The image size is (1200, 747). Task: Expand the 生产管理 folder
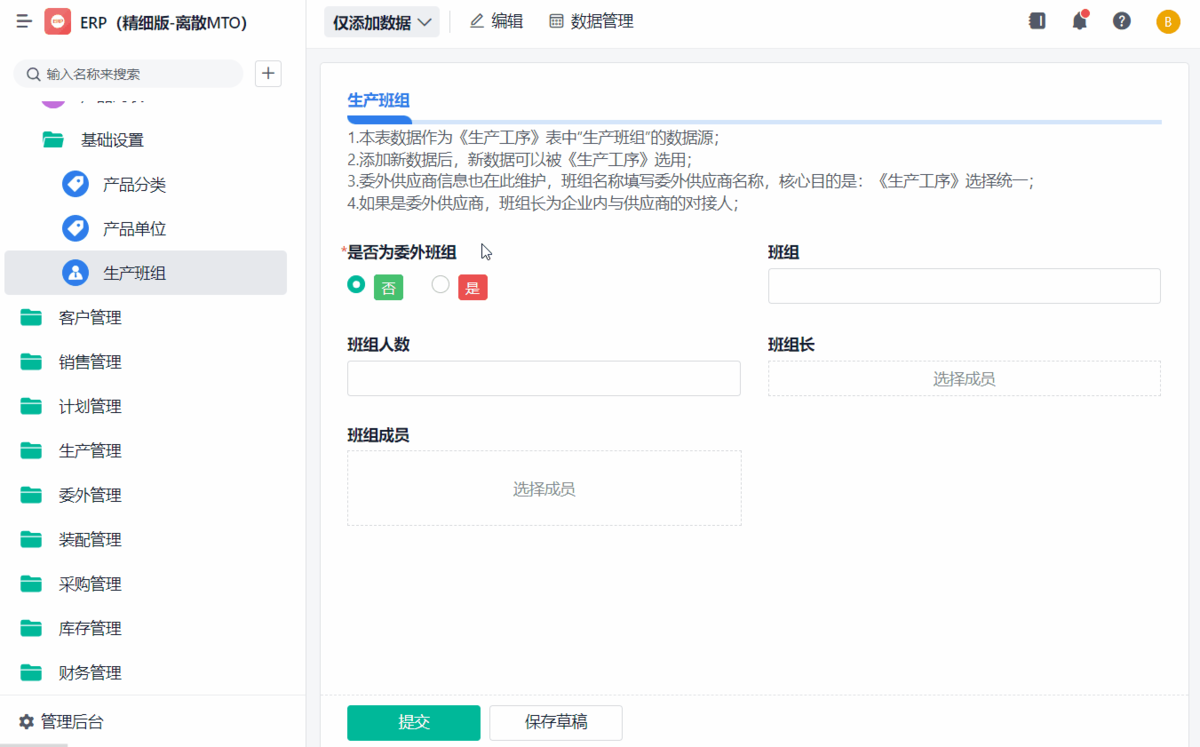click(x=89, y=451)
